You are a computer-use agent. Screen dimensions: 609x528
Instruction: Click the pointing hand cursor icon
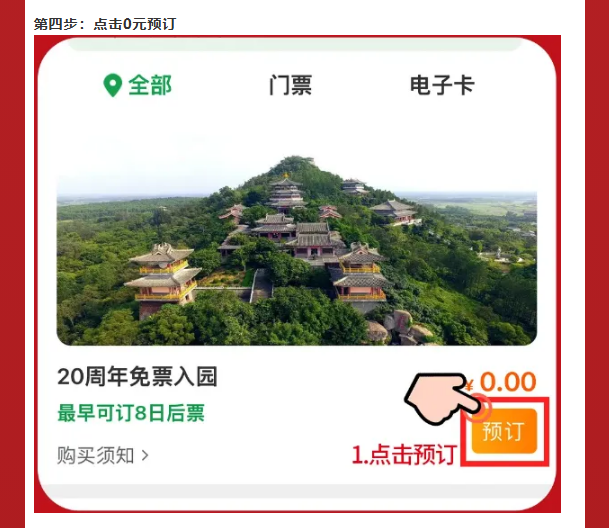(x=441, y=398)
